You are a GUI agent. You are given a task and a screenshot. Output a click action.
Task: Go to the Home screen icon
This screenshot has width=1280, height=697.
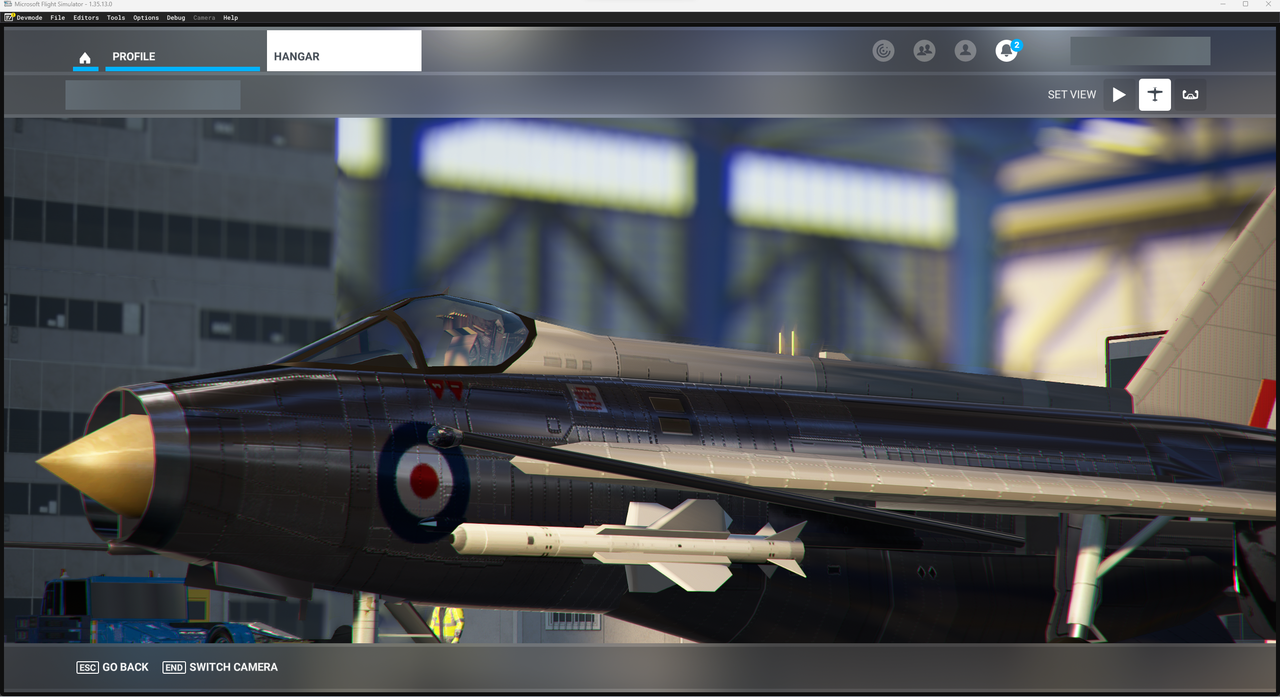(x=85, y=57)
